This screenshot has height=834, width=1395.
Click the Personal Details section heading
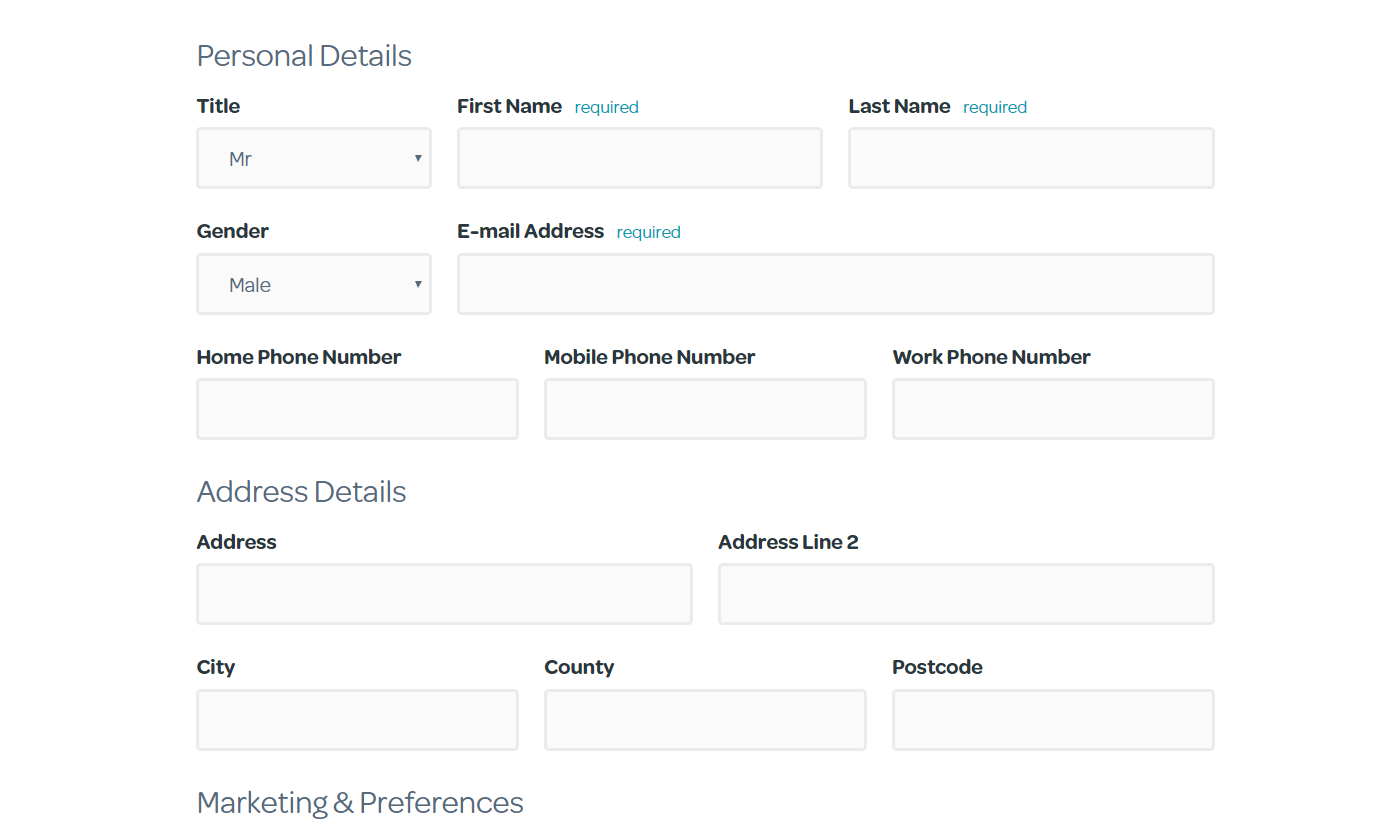coord(304,56)
